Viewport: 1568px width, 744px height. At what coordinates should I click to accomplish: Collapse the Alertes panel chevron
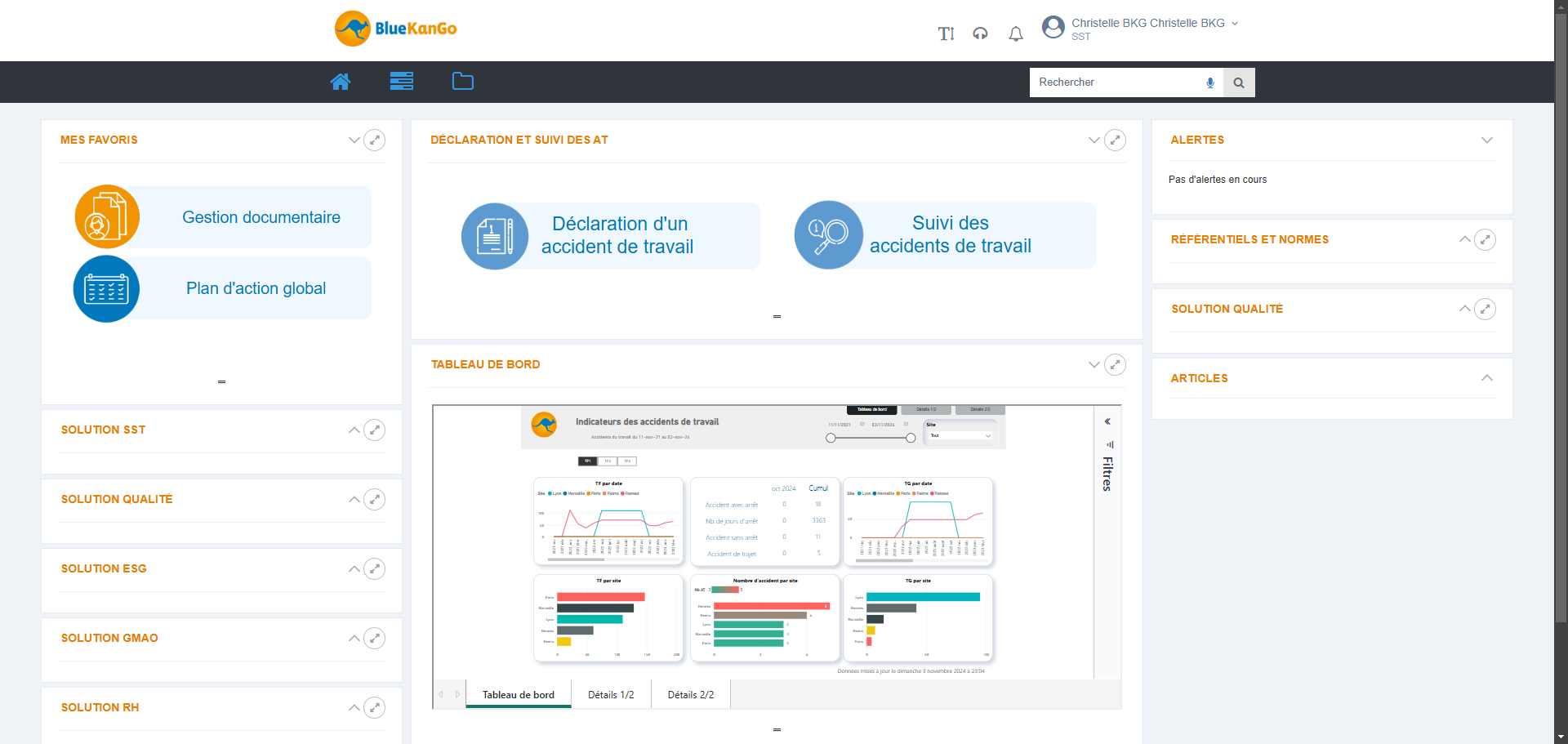[1487, 140]
